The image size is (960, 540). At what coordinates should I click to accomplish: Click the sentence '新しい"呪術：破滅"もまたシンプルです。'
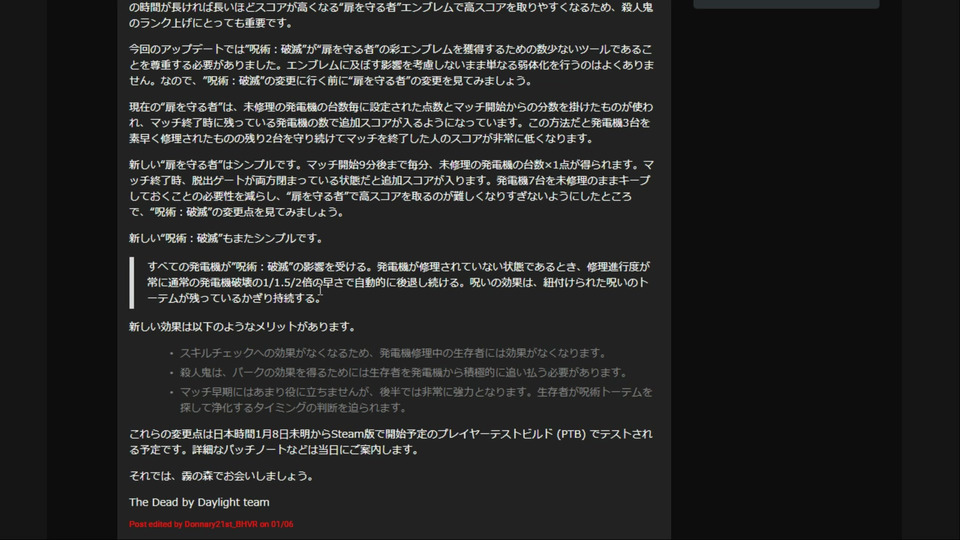point(227,238)
